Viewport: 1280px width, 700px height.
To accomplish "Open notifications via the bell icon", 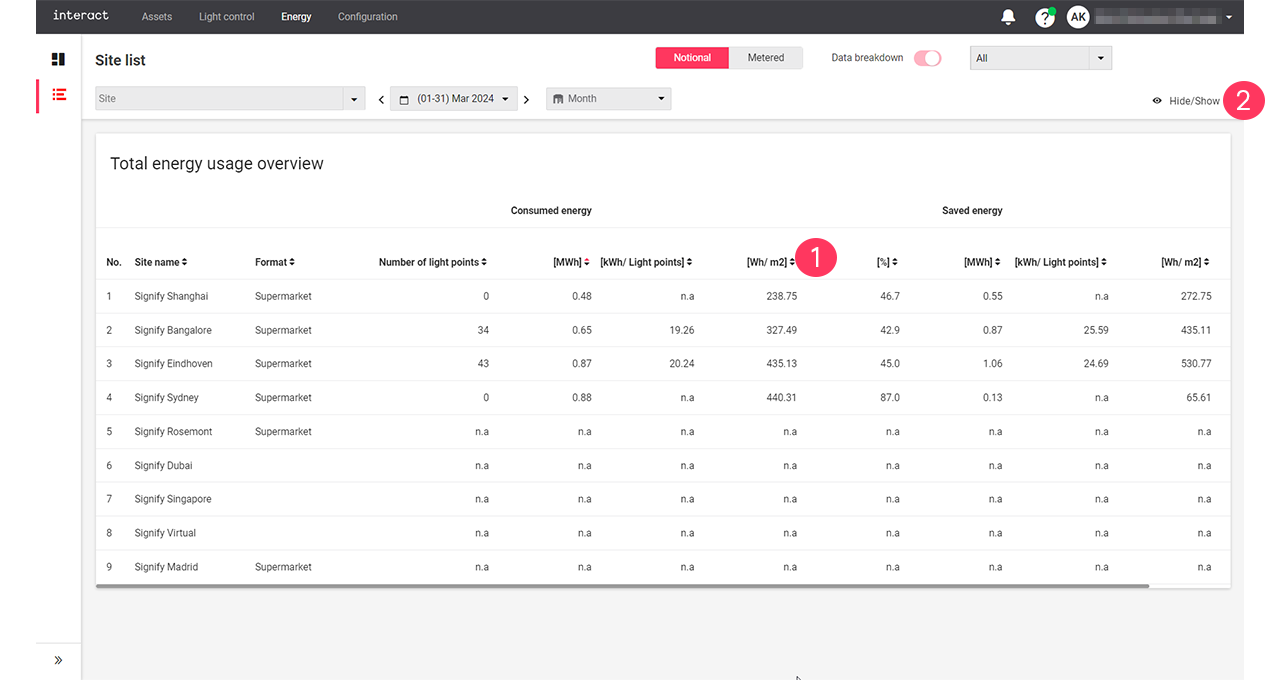I will point(1007,17).
